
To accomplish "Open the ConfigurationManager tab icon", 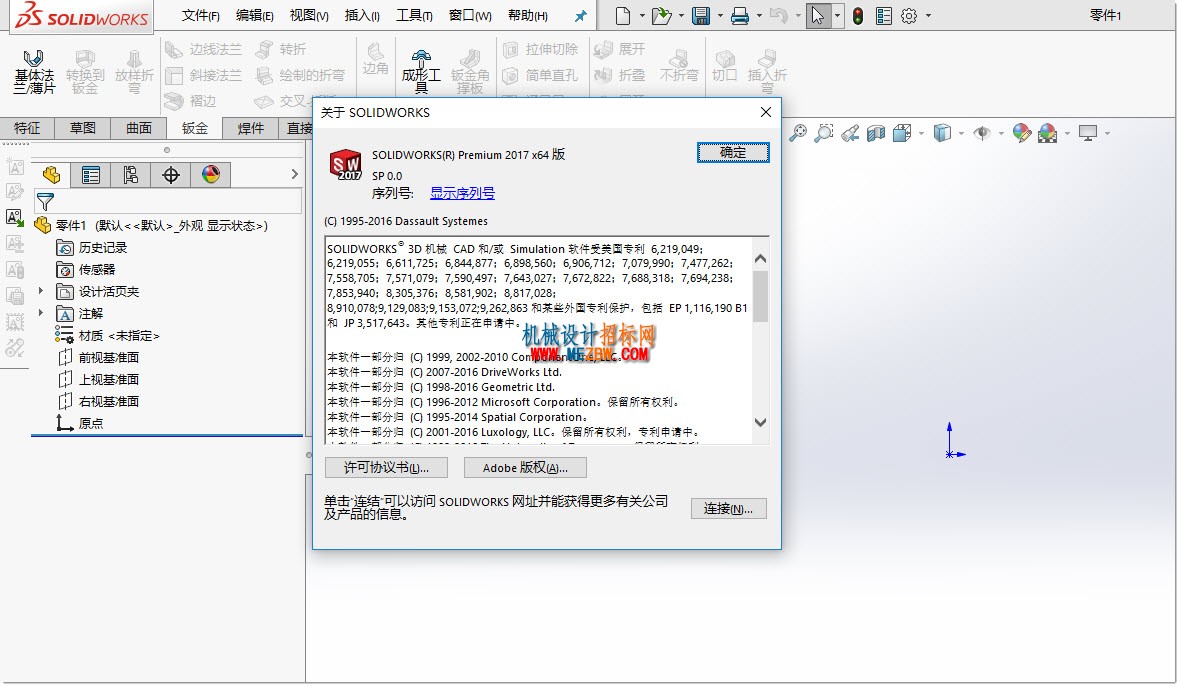I will click(x=130, y=175).
